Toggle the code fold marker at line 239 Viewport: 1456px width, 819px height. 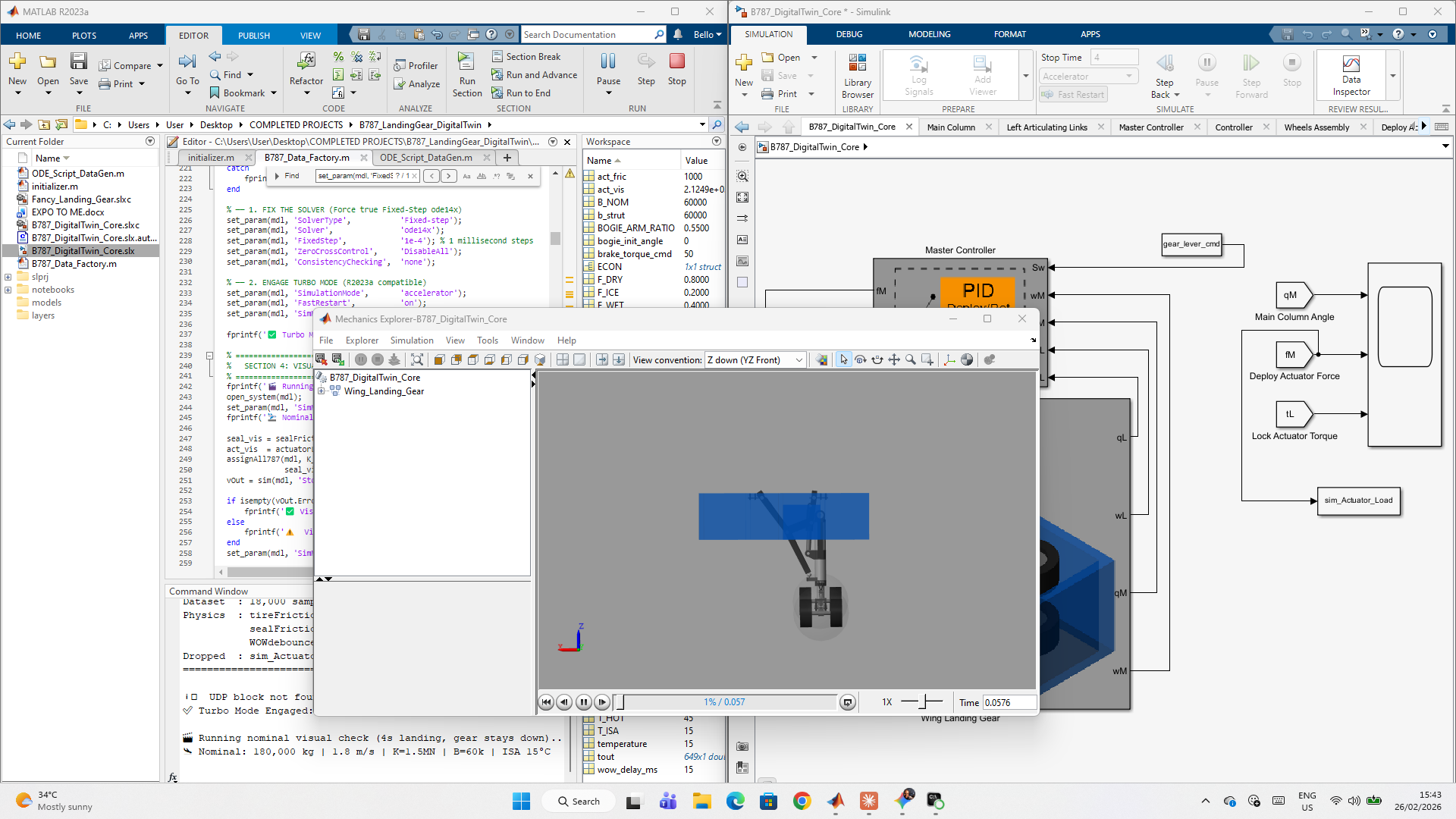(209, 356)
